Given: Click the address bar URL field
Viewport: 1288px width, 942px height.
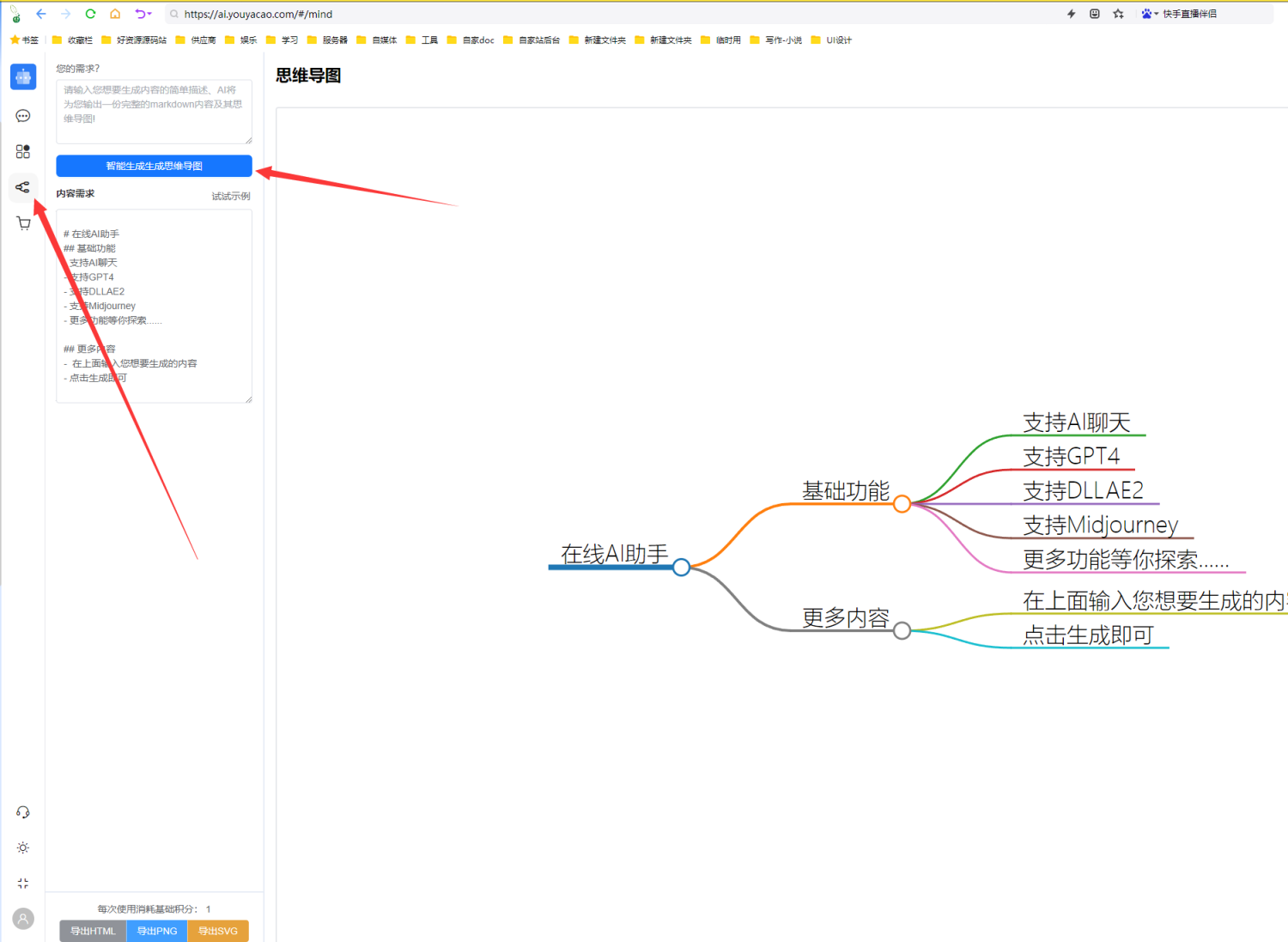Looking at the screenshot, I should pos(601,14).
